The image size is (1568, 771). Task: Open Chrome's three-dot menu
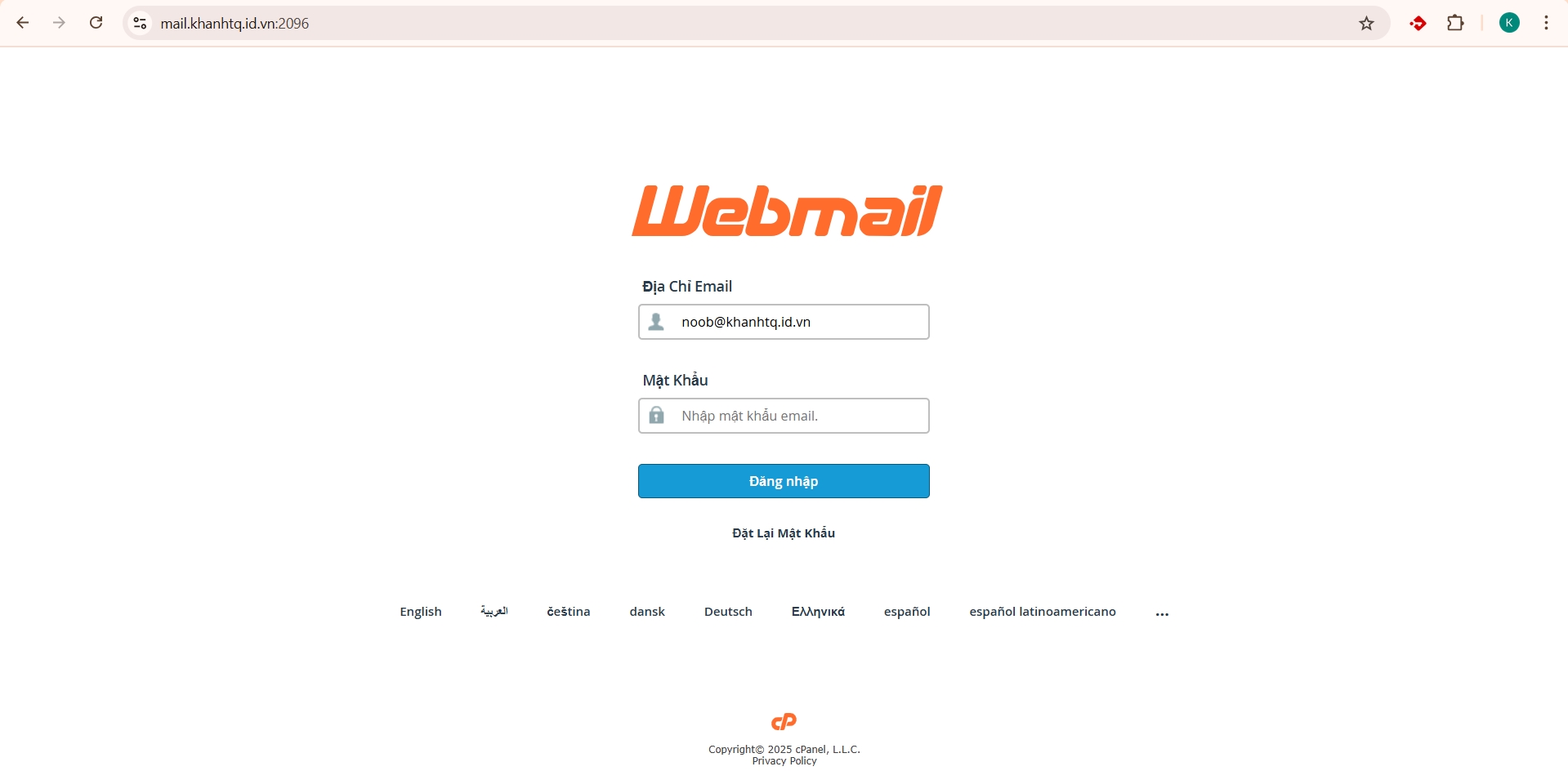click(1546, 23)
